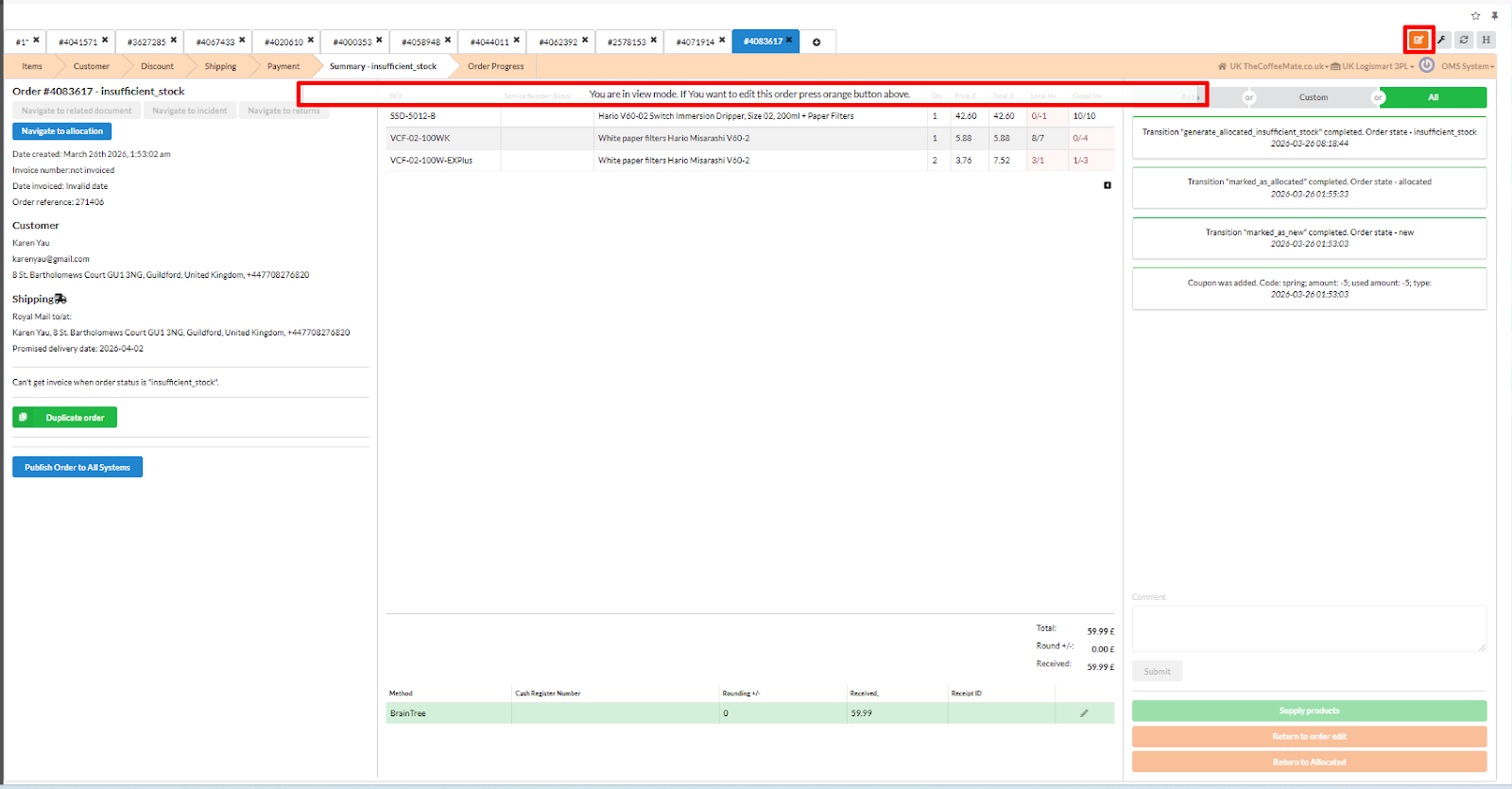Close the #4044011 tab

pyautogui.click(x=517, y=40)
